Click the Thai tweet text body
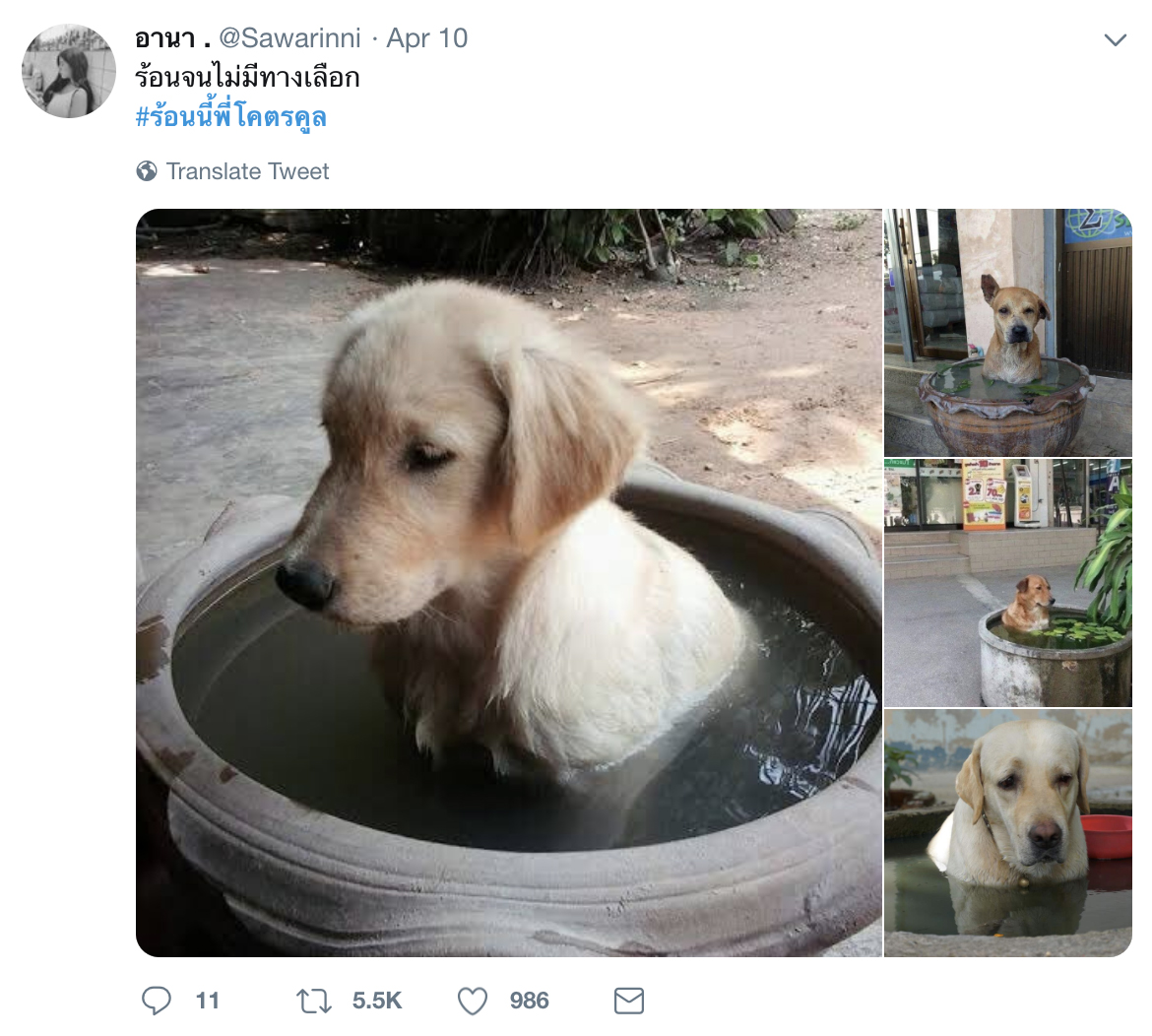This screenshot has height=1036, width=1152. [247, 77]
